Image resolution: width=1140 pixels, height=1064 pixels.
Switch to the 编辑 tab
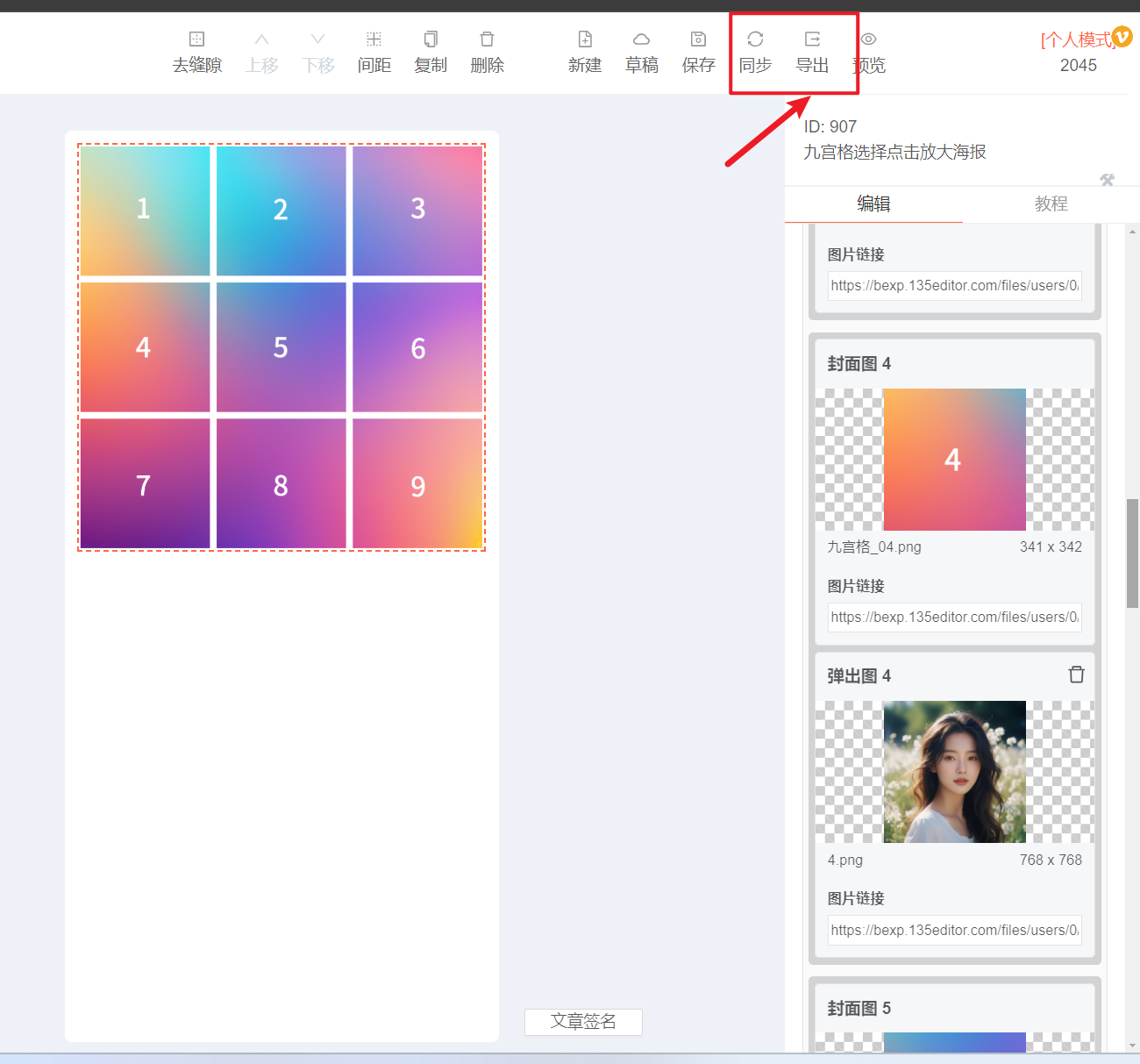coord(873,204)
